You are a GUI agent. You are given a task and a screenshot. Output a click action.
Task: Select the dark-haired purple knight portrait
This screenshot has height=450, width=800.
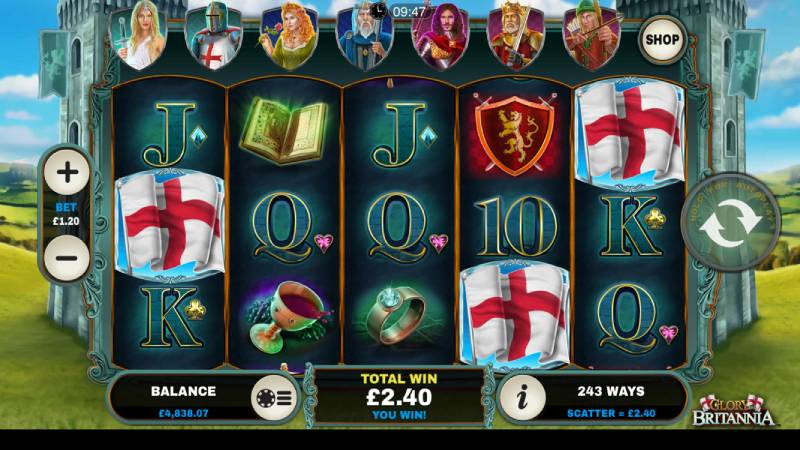tap(440, 38)
